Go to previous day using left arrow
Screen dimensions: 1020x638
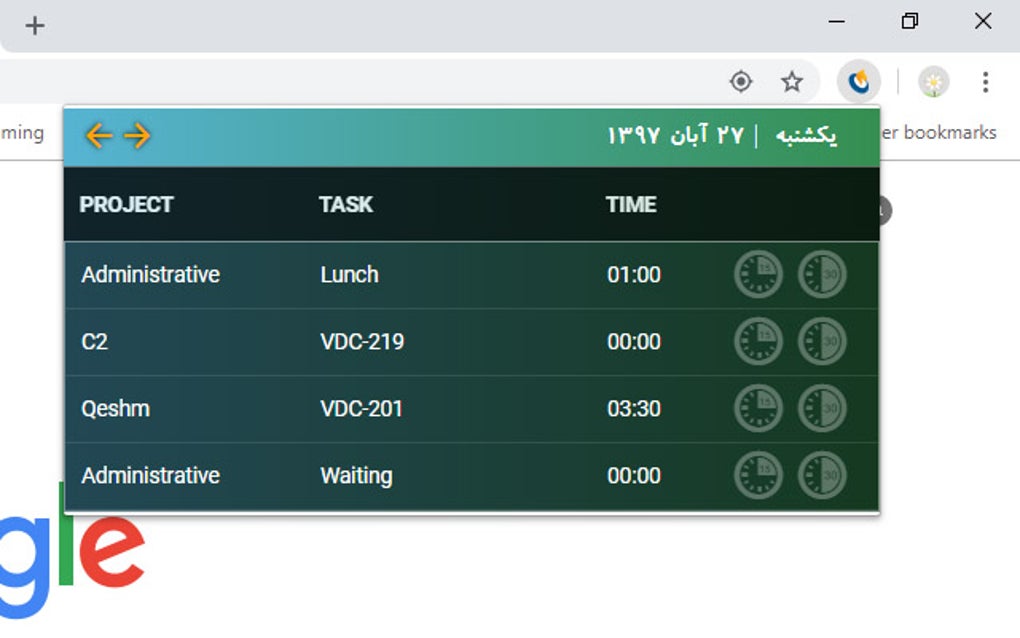(99, 135)
